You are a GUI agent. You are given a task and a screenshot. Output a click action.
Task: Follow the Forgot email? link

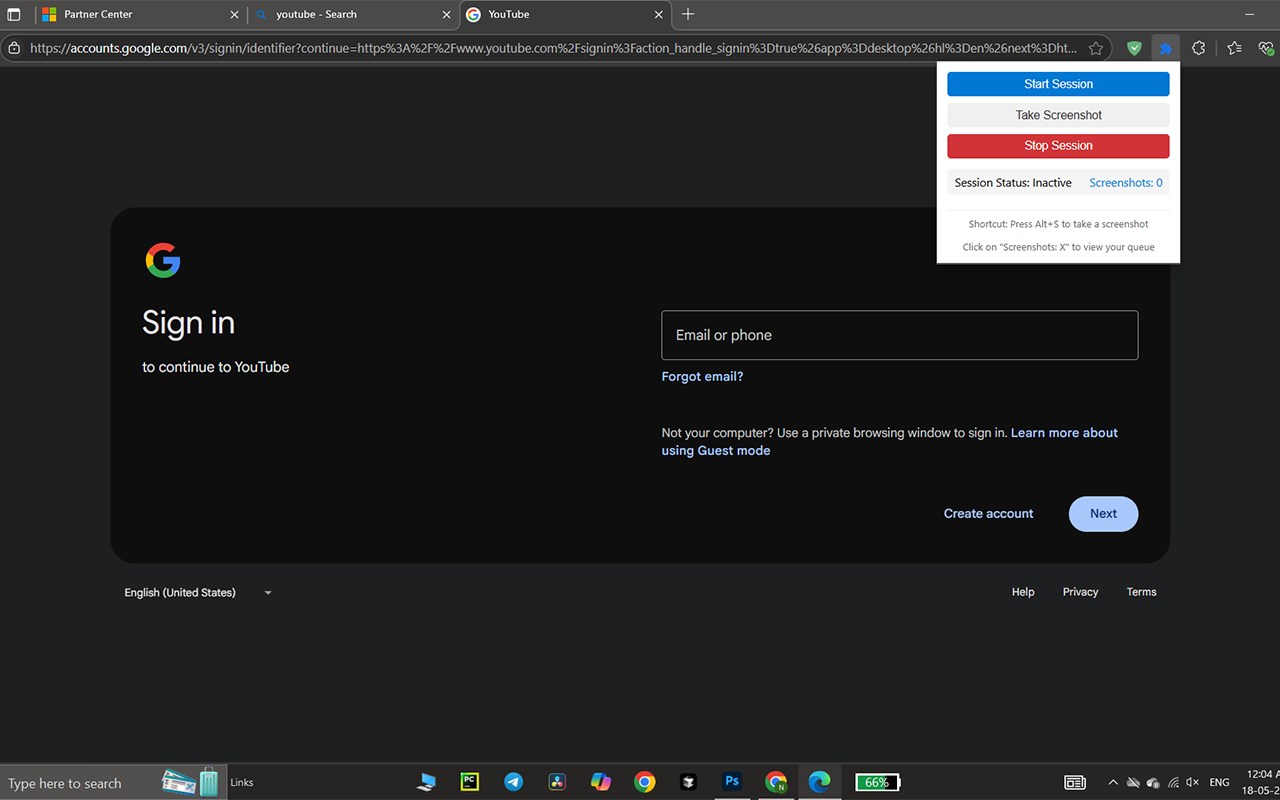[x=702, y=377]
